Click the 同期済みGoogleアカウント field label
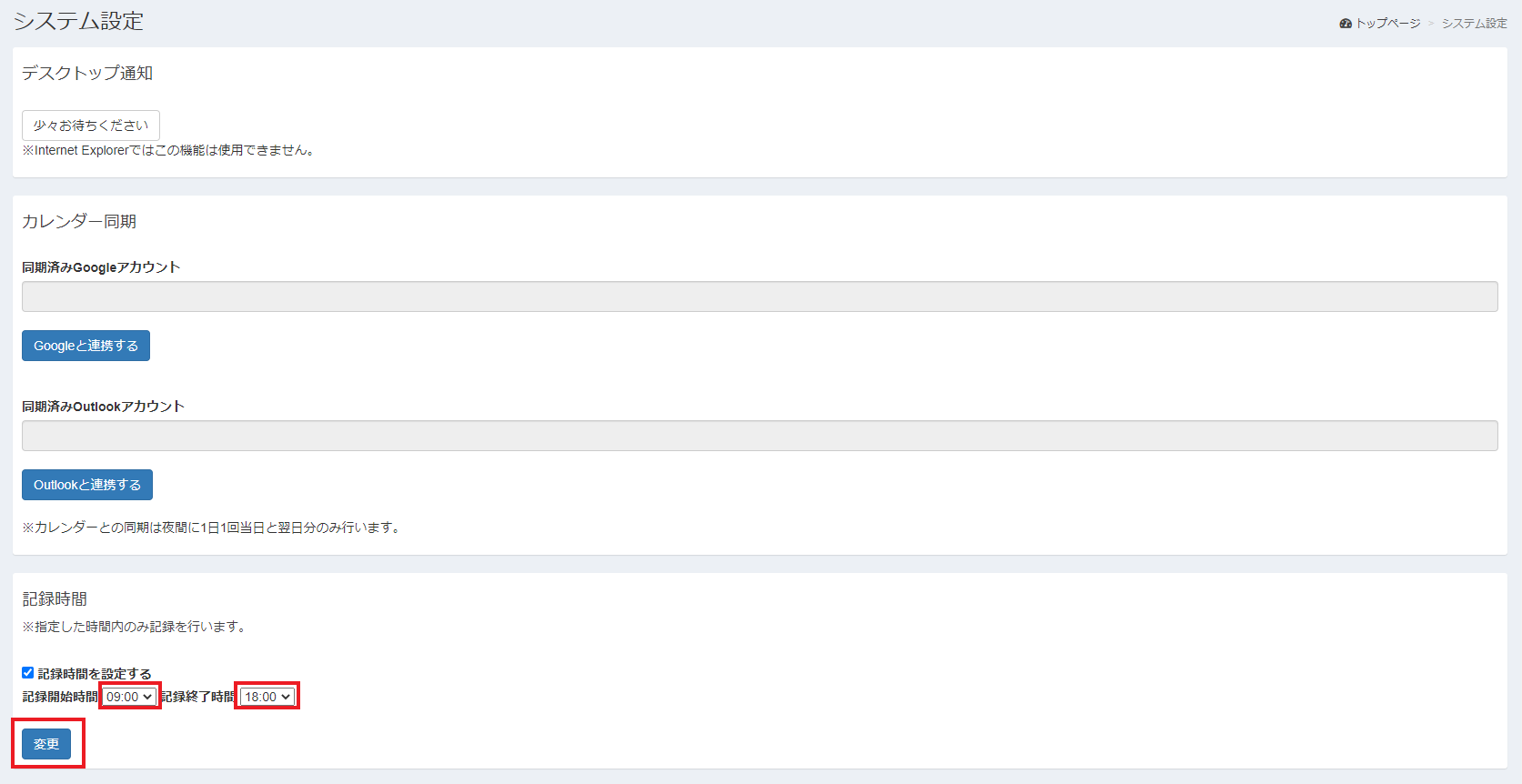 coord(101,267)
